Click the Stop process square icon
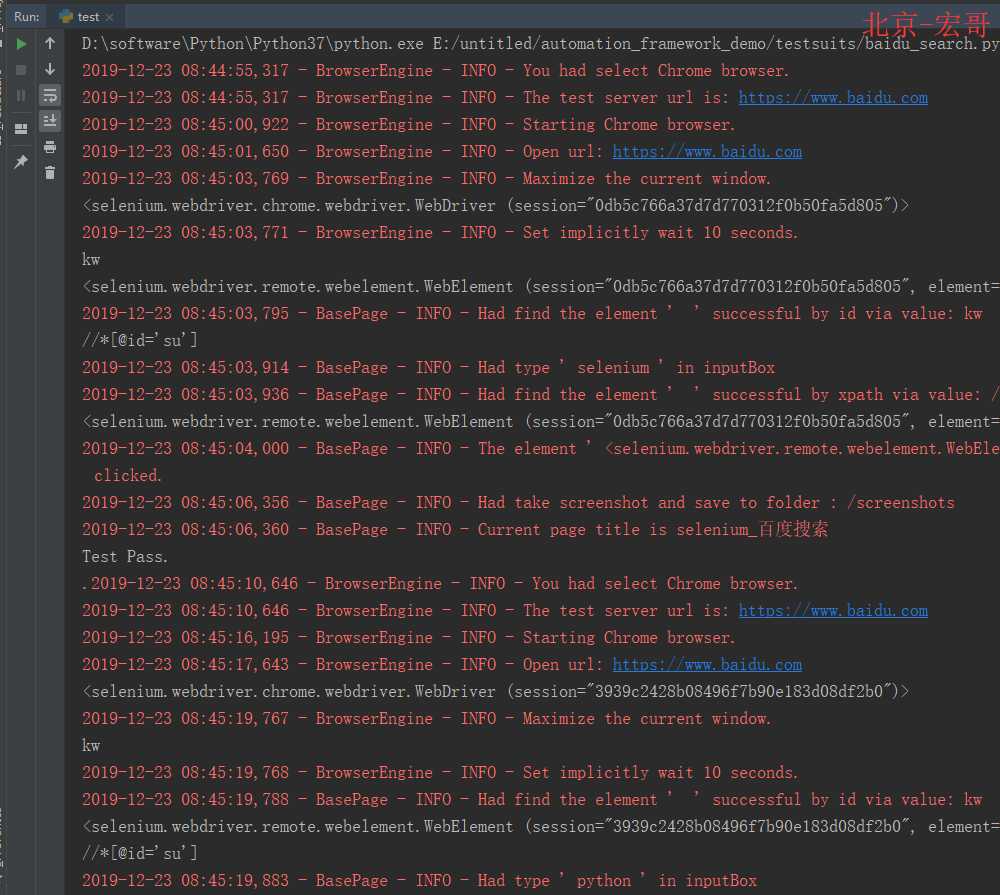 click(21, 70)
